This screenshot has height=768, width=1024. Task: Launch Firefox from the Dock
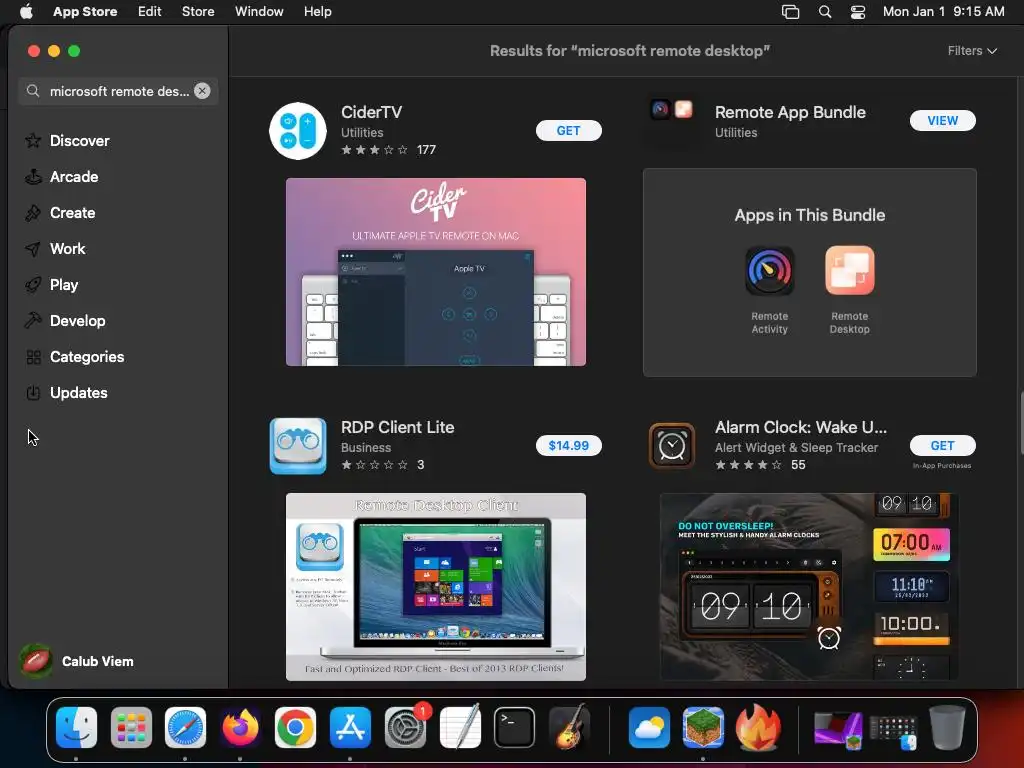240,727
